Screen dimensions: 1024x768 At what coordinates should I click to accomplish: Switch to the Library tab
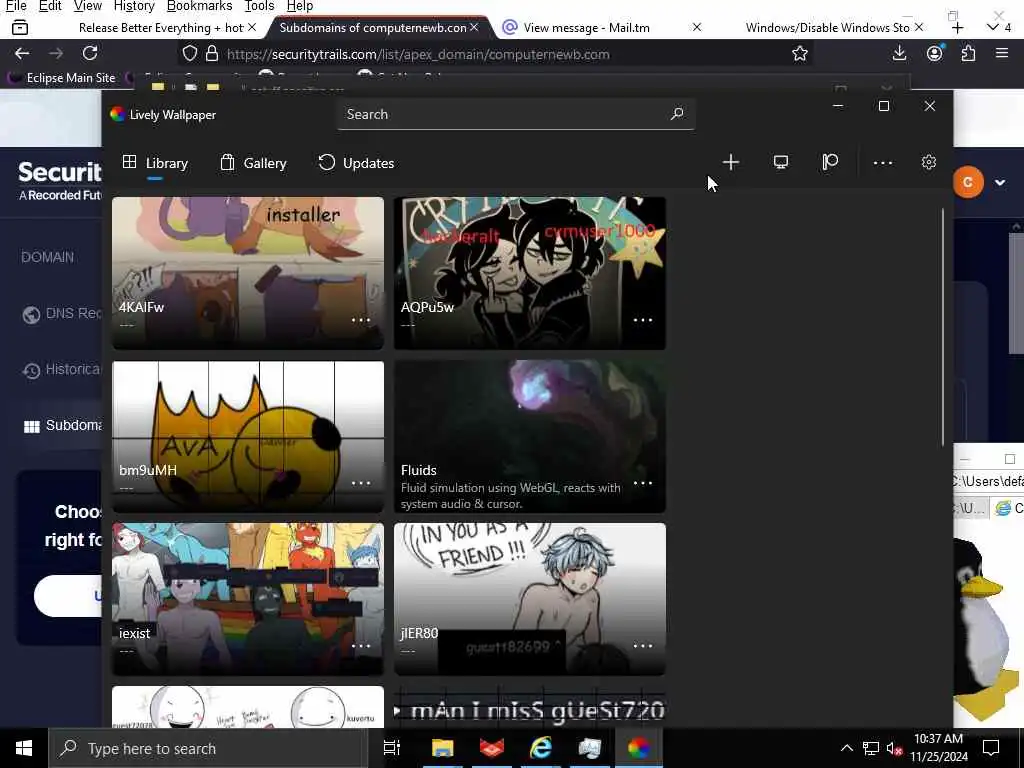pos(155,163)
